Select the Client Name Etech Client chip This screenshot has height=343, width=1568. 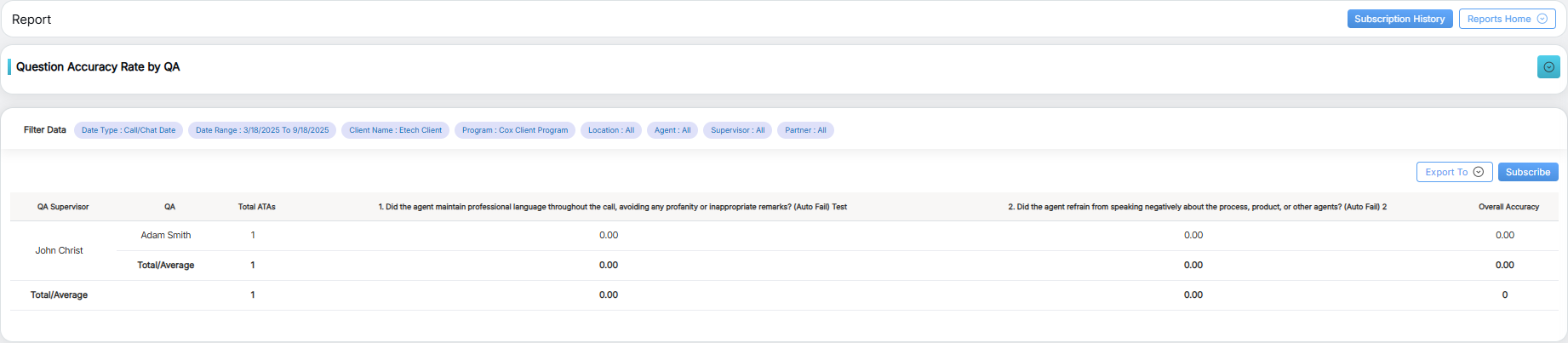point(395,130)
